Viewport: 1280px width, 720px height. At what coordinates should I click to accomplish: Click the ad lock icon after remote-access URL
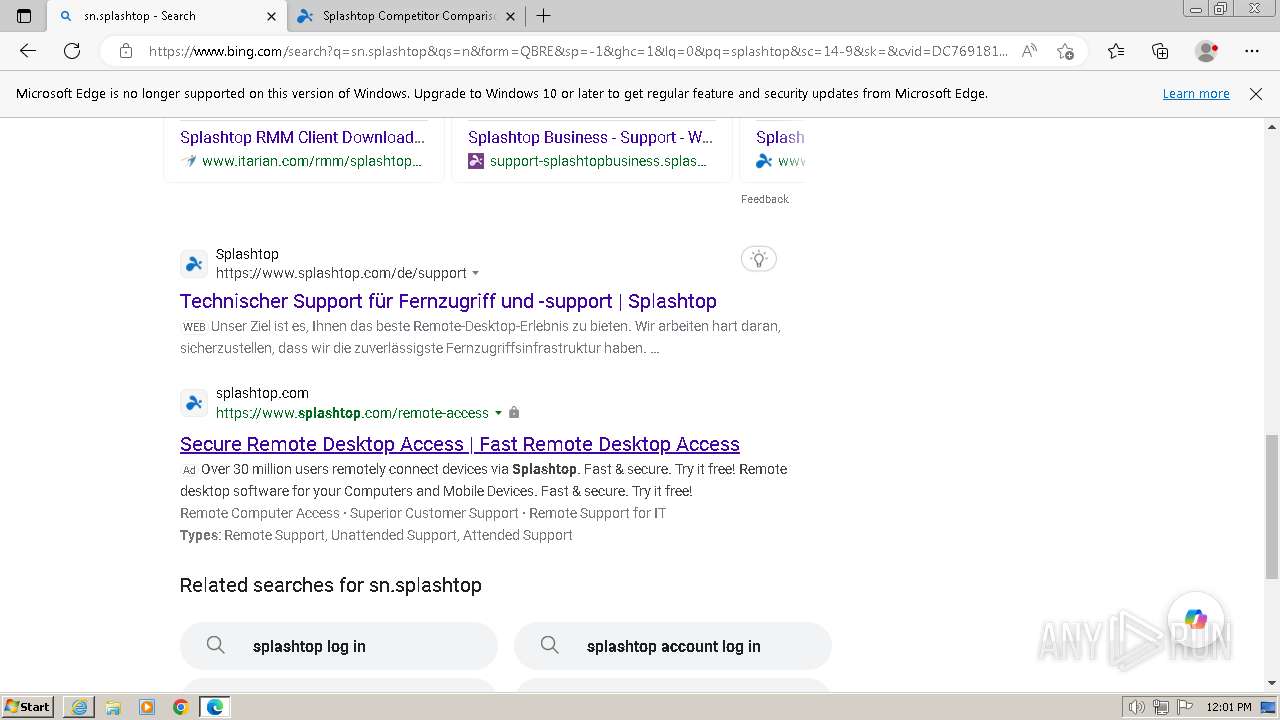(x=514, y=413)
